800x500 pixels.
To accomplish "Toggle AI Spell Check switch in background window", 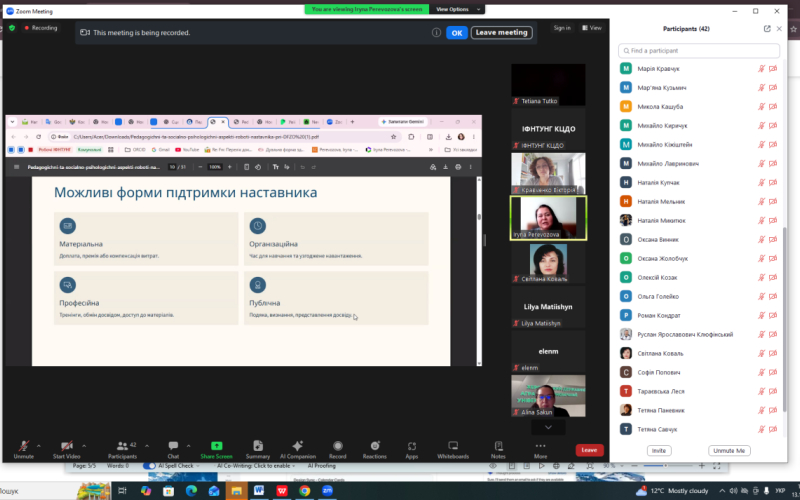I will 149,466.
